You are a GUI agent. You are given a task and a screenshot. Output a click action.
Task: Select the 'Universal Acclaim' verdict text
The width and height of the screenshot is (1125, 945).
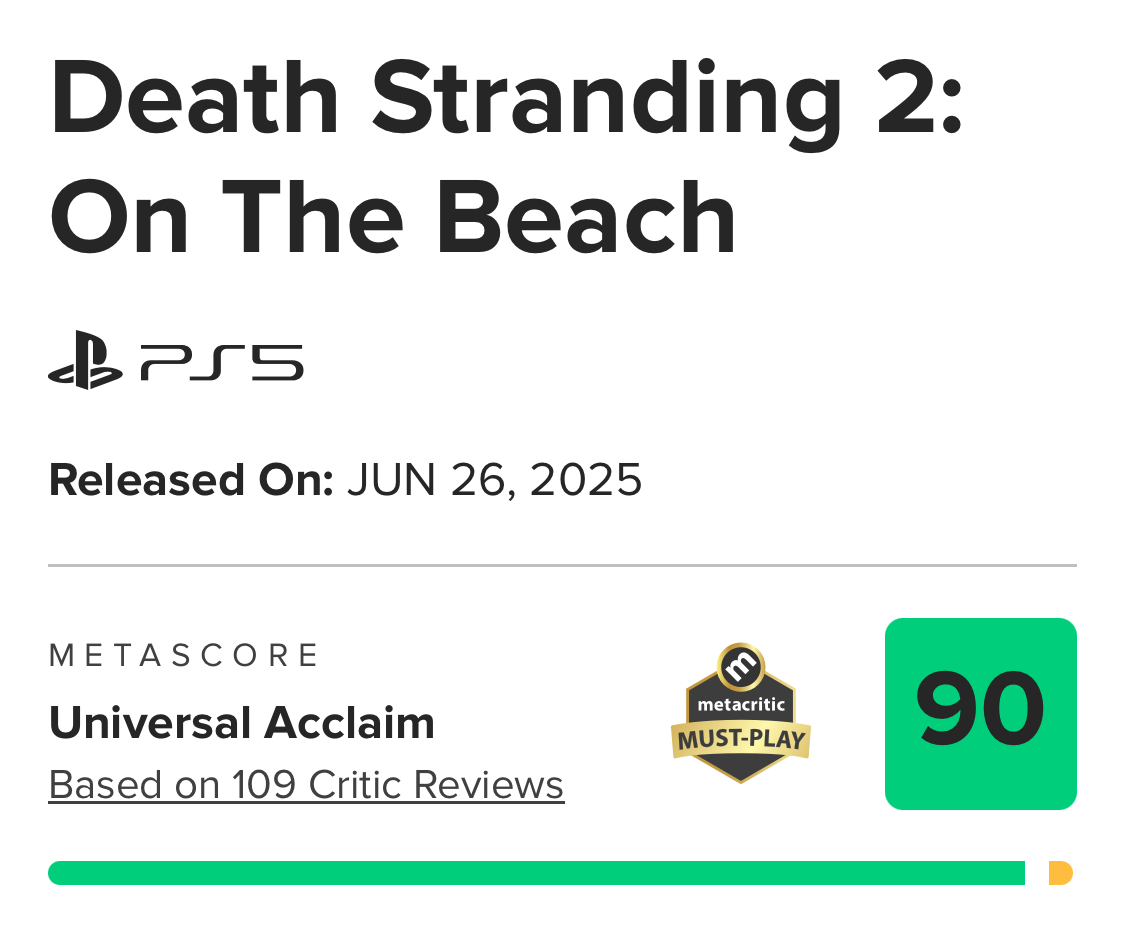(x=242, y=723)
